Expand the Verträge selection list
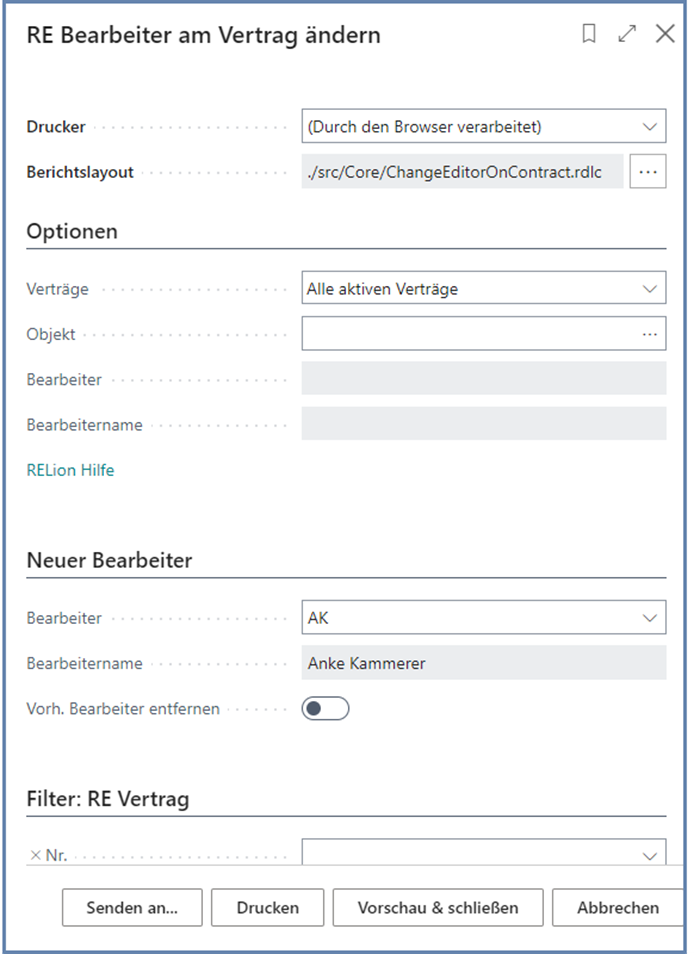 651,287
